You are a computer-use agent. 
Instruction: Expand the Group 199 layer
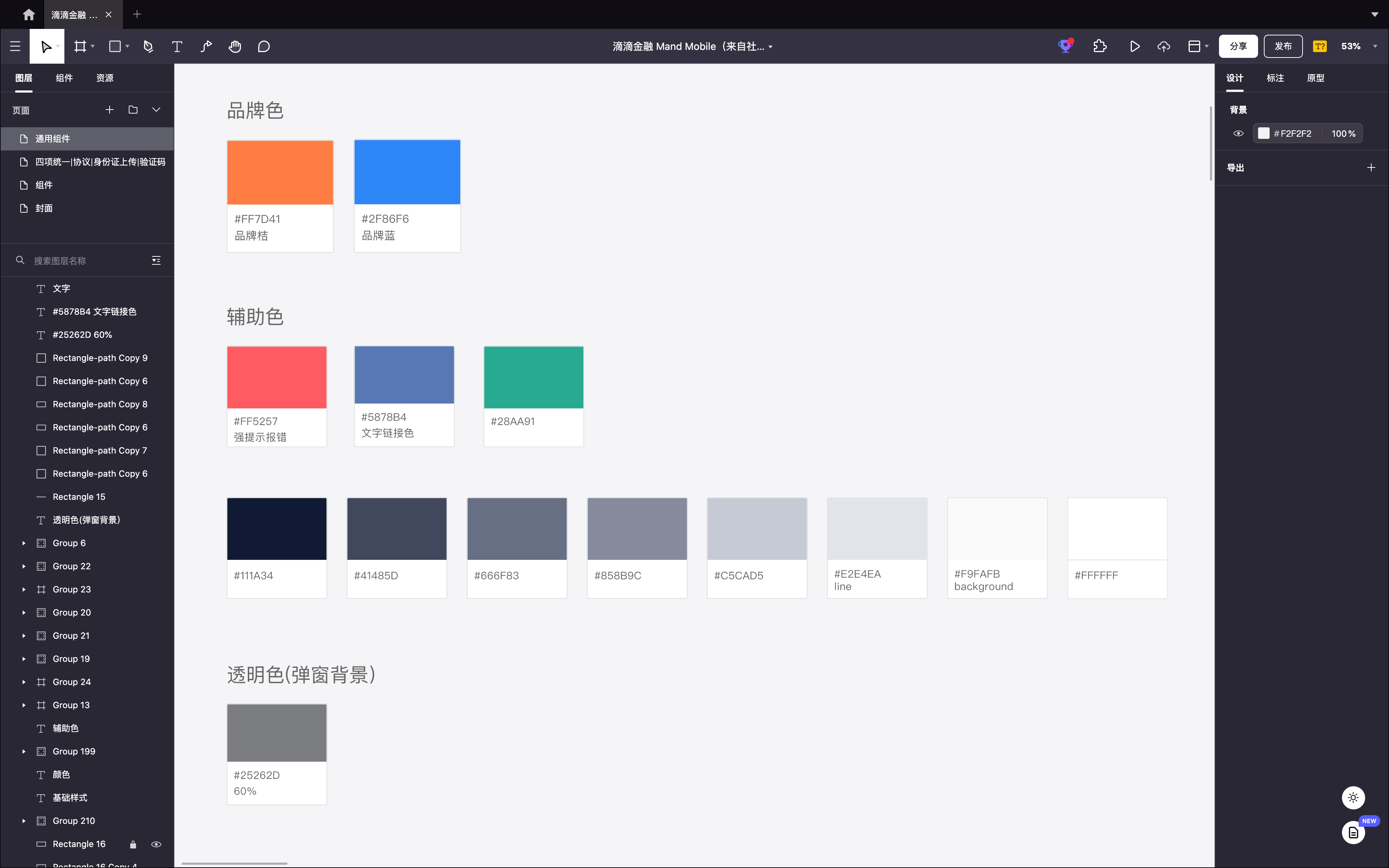pos(24,752)
